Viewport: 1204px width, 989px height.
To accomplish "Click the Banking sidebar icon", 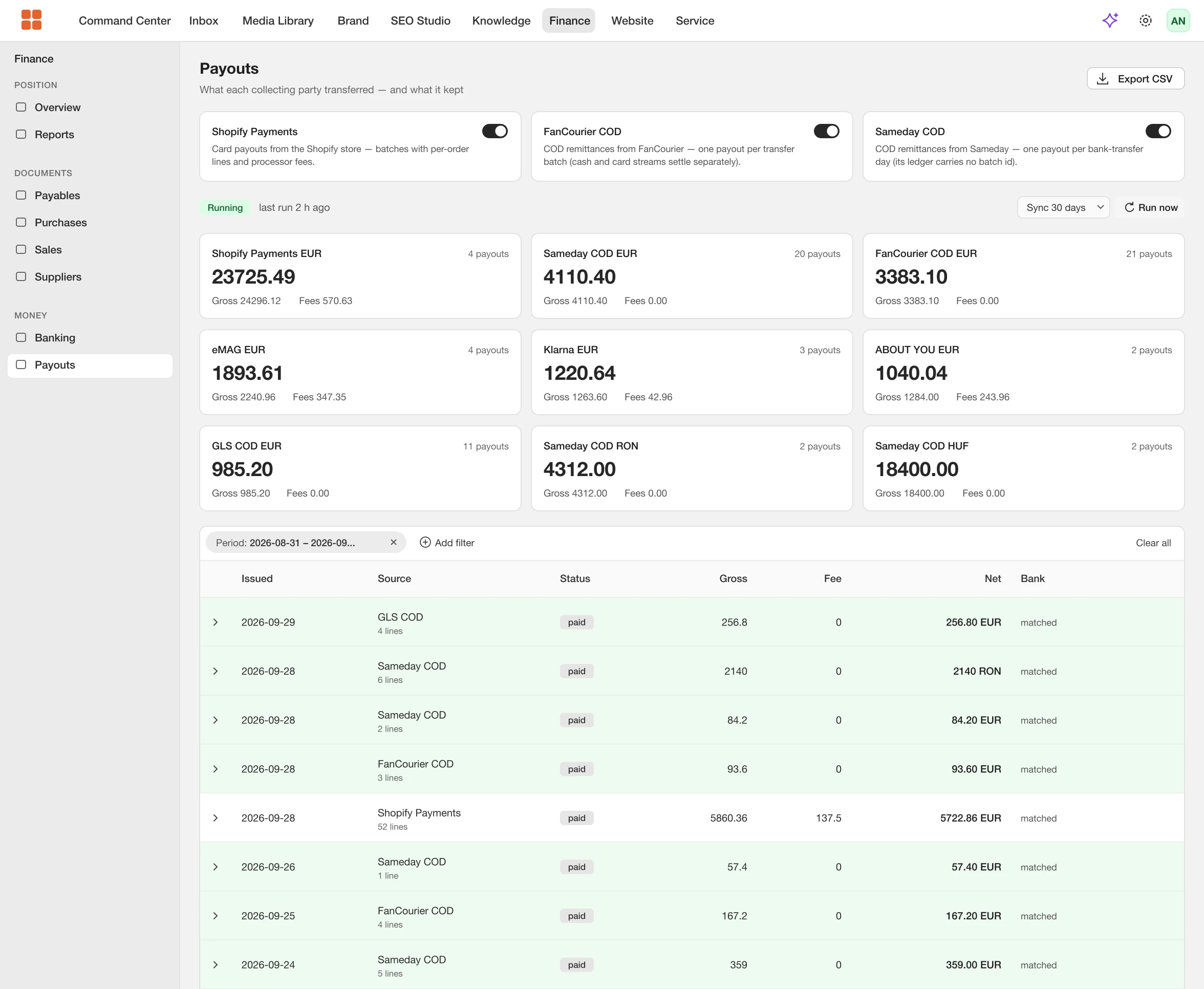I will 21,337.
